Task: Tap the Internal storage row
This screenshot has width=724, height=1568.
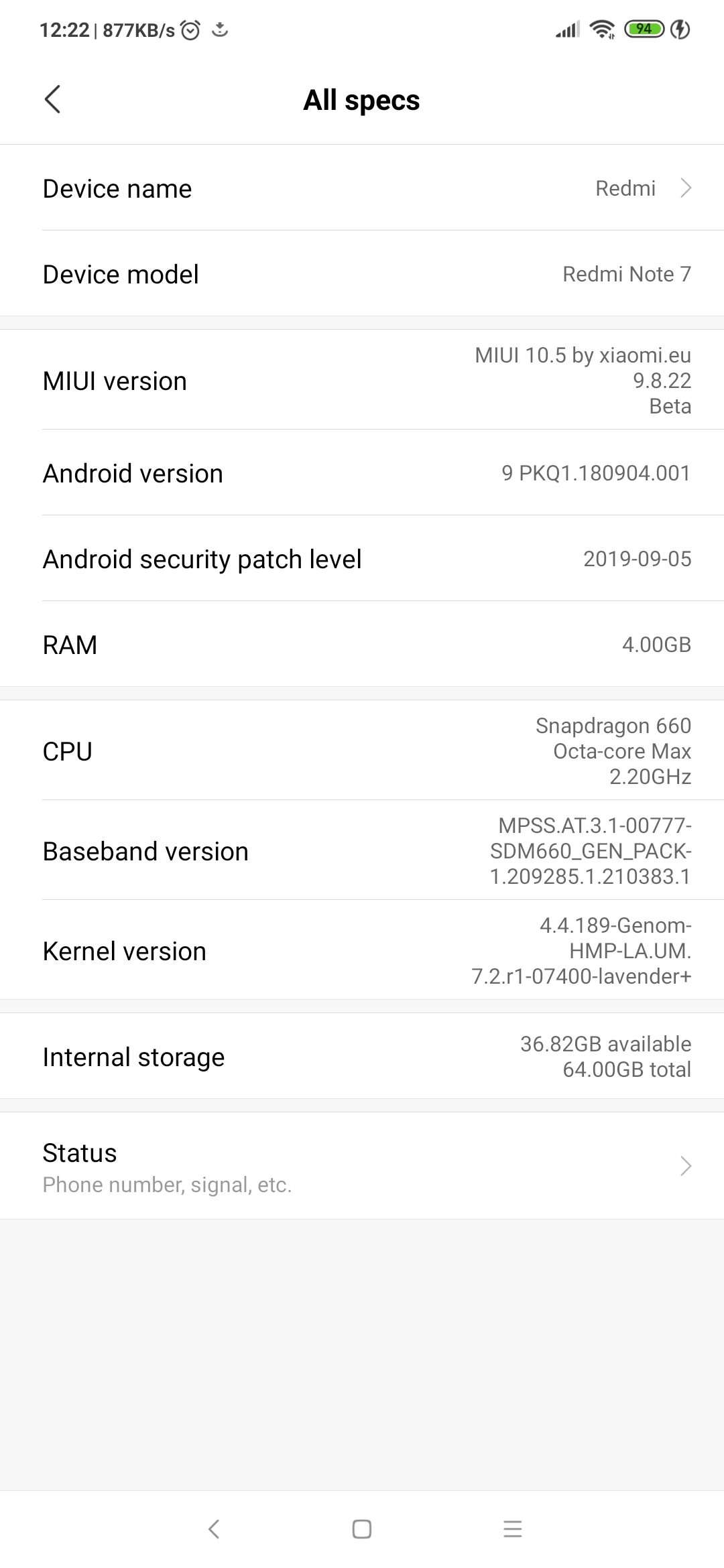Action: 362,1057
